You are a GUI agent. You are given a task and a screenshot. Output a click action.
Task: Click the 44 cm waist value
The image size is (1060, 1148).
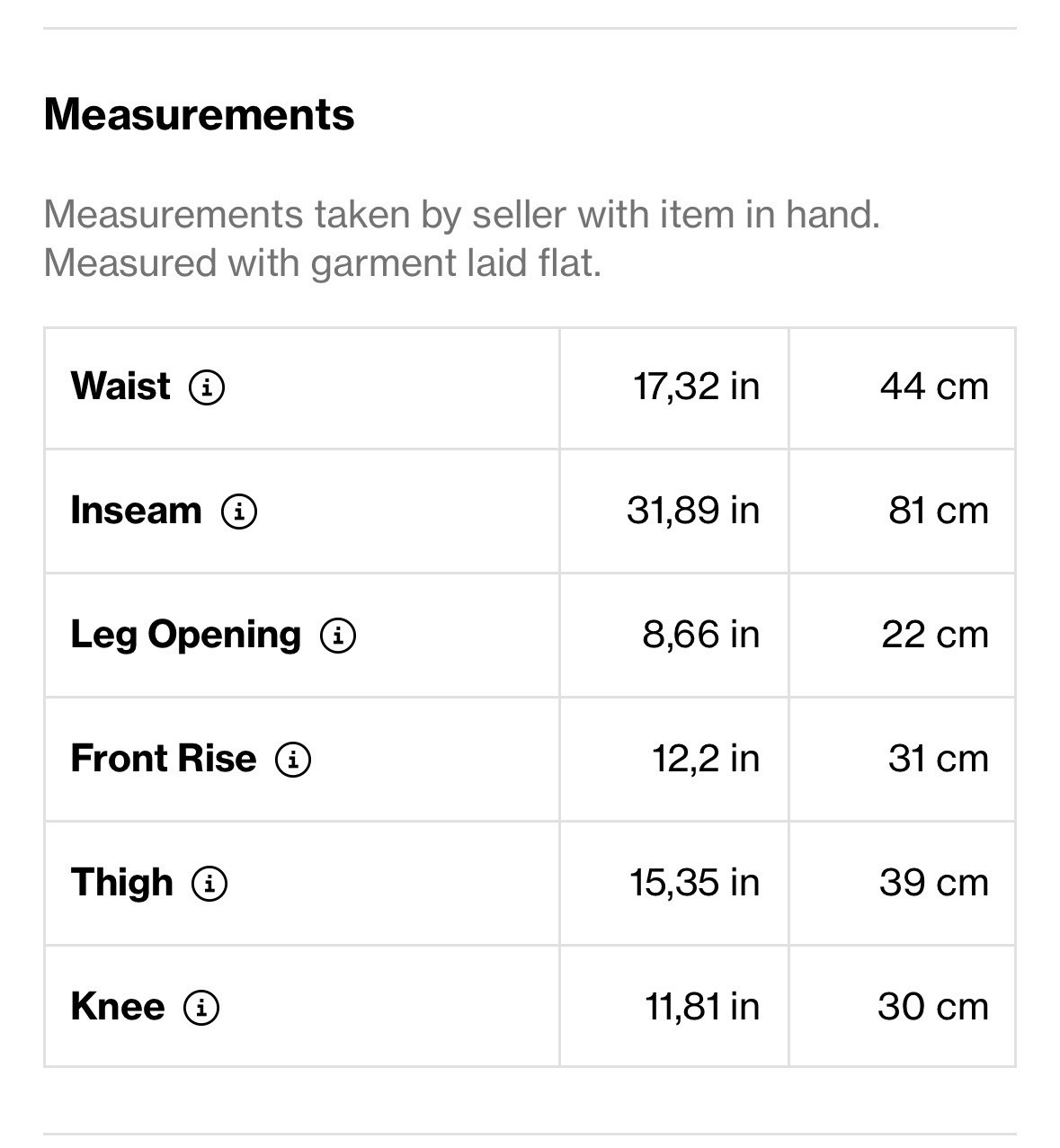coord(934,387)
